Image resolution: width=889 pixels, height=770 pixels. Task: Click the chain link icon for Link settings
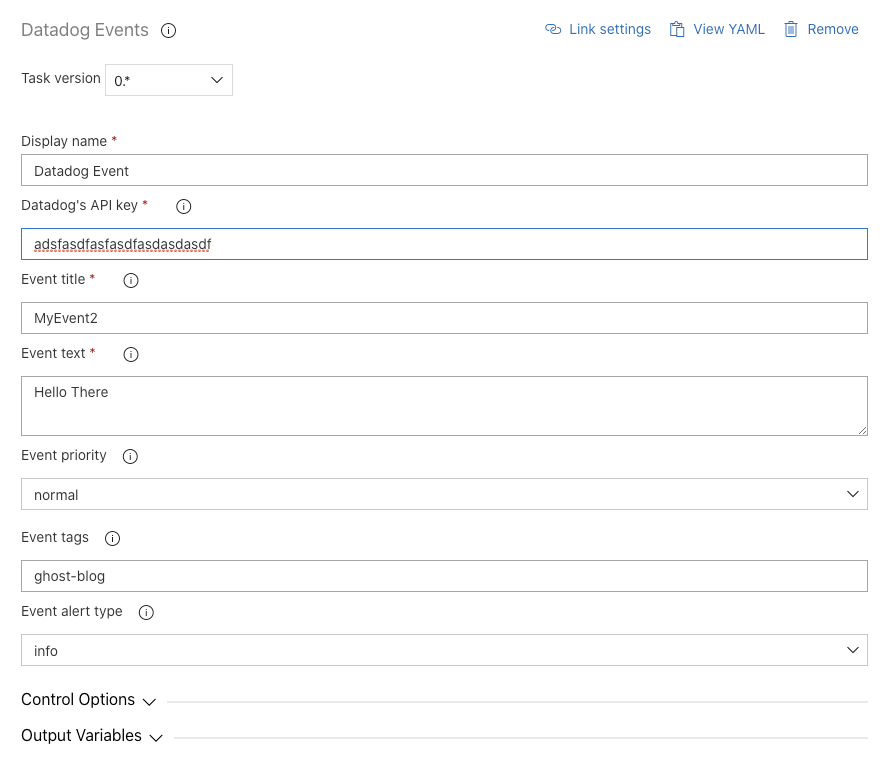click(x=553, y=29)
